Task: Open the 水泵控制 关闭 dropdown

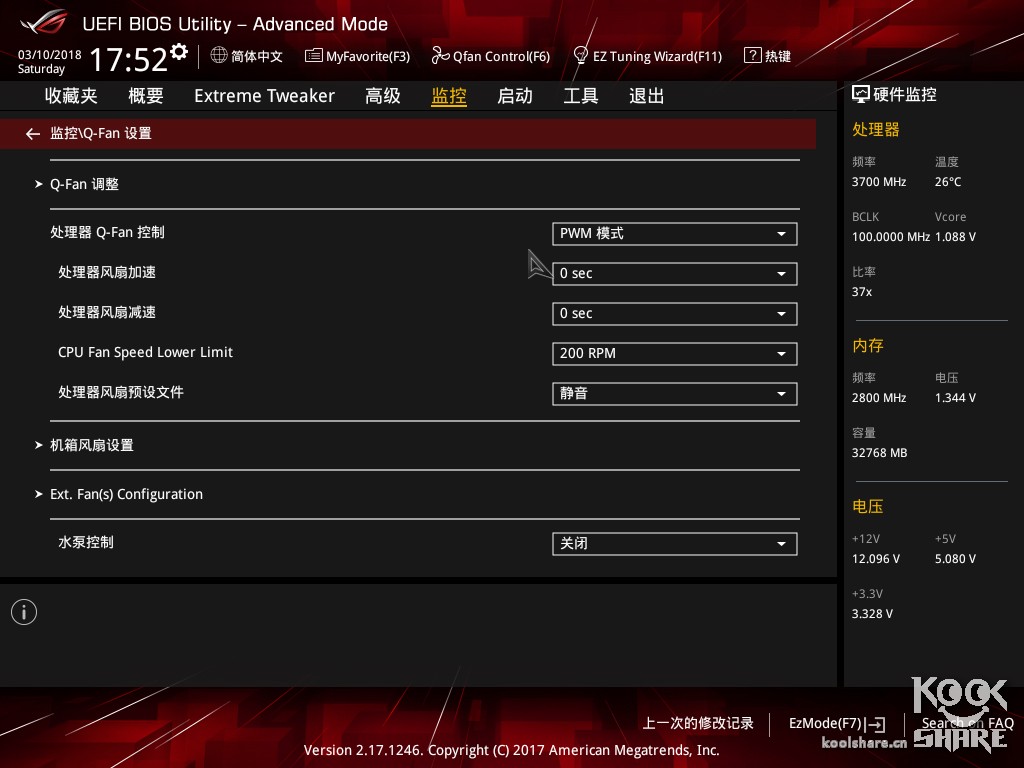Action: (x=674, y=543)
